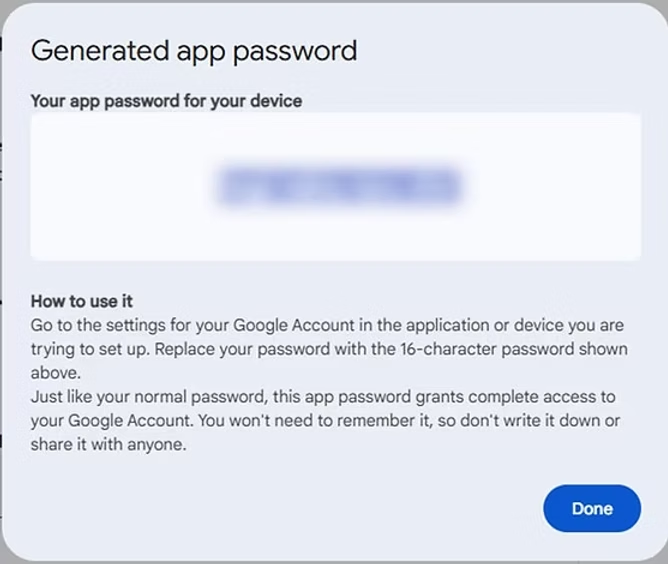This screenshot has height=564, width=668.
Task: Click empty dialog area left of Done
Action: point(300,508)
